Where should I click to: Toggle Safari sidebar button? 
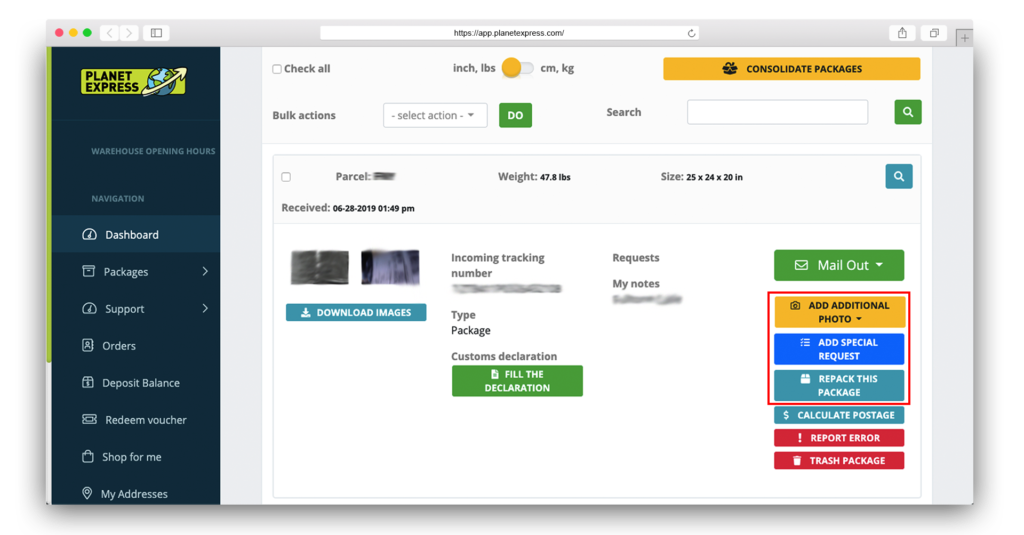(x=157, y=33)
